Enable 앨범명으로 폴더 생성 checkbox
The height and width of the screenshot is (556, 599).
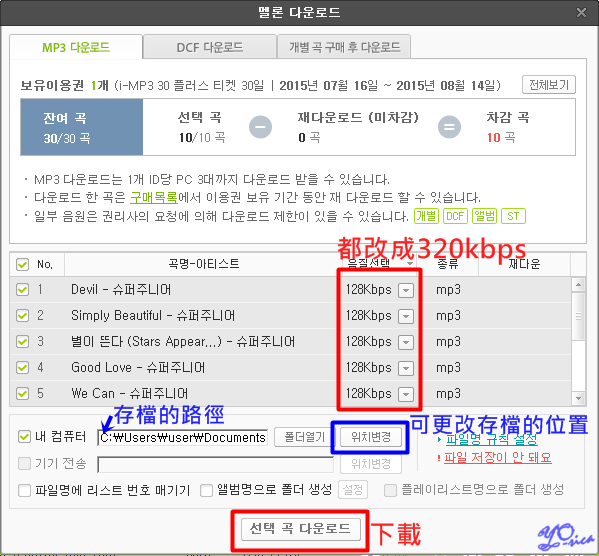pos(206,490)
